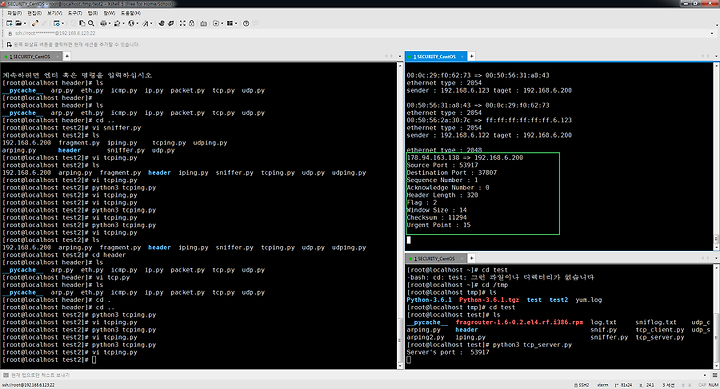Select SECURITY_CentOS tab in top-right pane
The width and height of the screenshot is (720, 389).
(435, 56)
